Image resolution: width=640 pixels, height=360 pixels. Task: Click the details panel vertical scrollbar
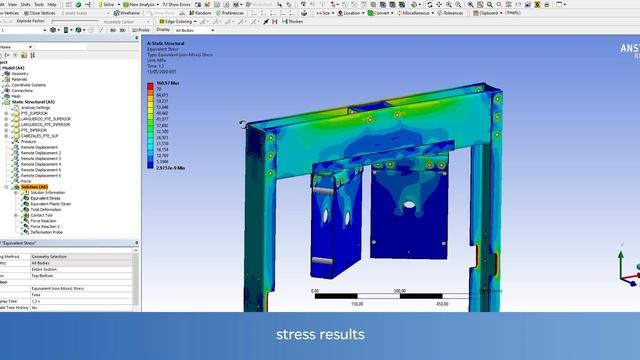point(136,278)
